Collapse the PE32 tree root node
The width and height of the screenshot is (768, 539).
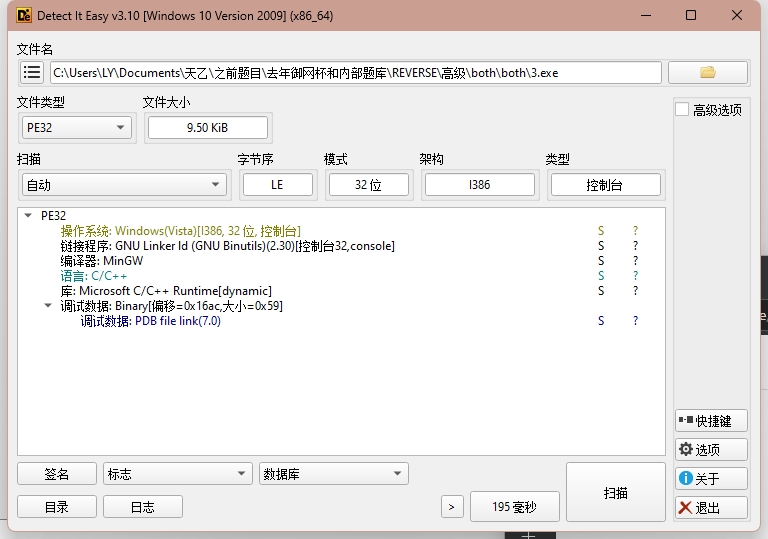pos(28,216)
